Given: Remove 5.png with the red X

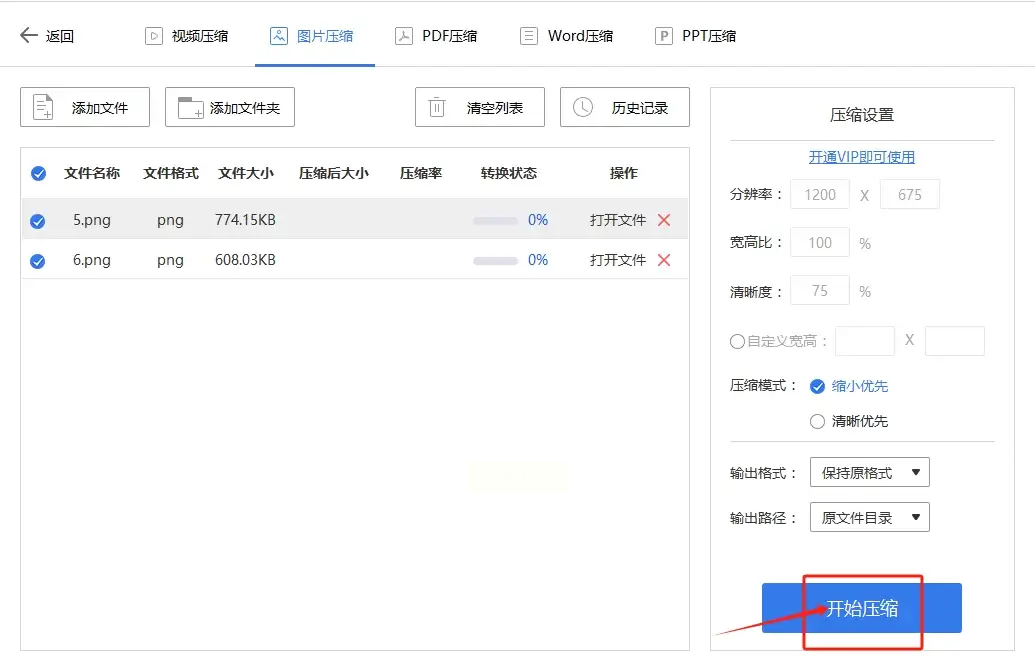Looking at the screenshot, I should (x=664, y=220).
